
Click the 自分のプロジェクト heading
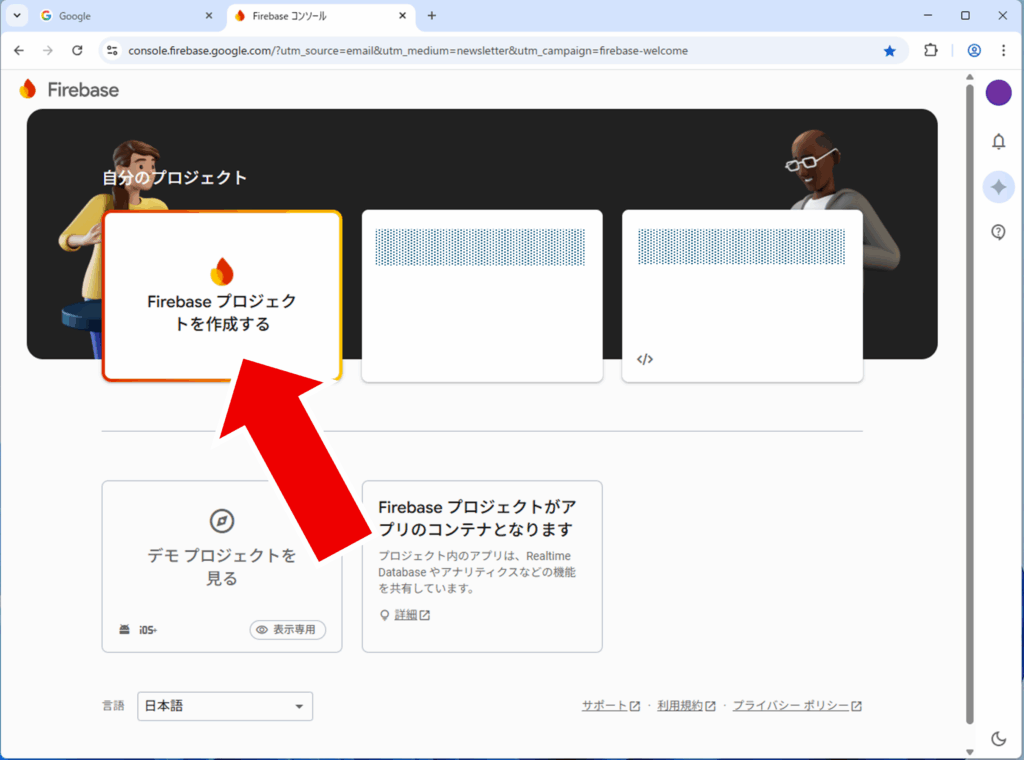pyautogui.click(x=174, y=178)
